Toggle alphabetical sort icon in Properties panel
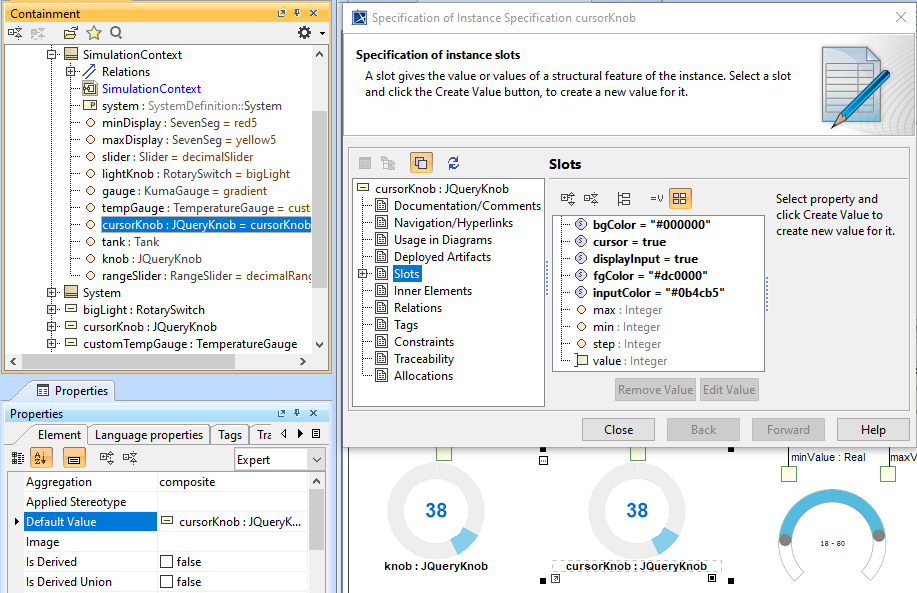This screenshot has height=593, width=917. 41,458
